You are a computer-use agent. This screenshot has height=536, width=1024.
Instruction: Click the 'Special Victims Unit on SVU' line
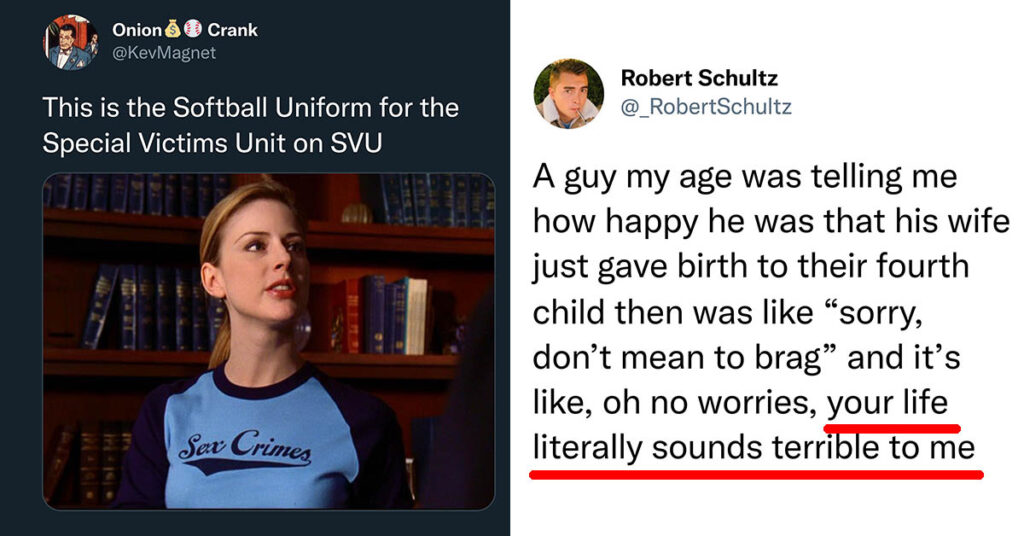click(x=211, y=142)
